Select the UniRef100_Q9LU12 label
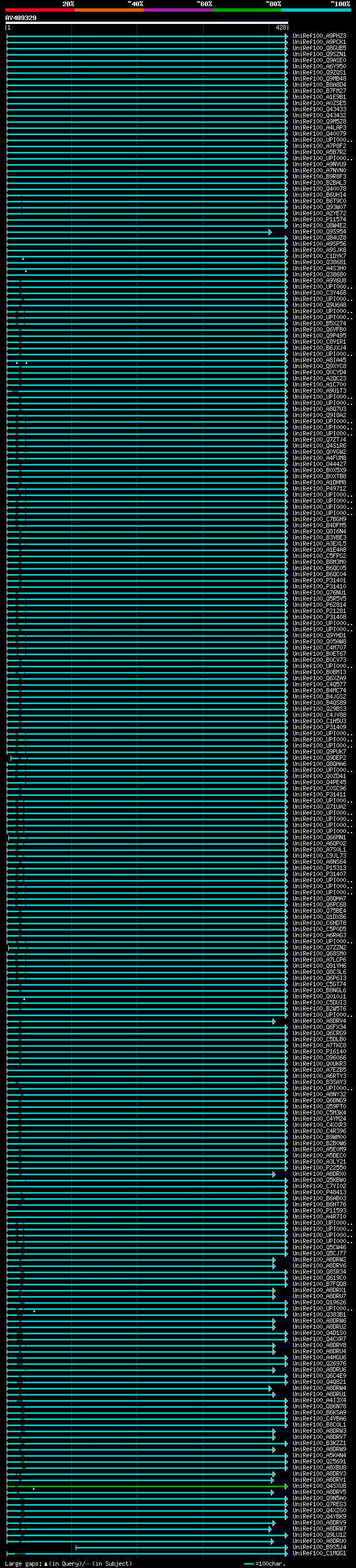Viewport: 356px width, 1568px height. (x=319, y=1535)
